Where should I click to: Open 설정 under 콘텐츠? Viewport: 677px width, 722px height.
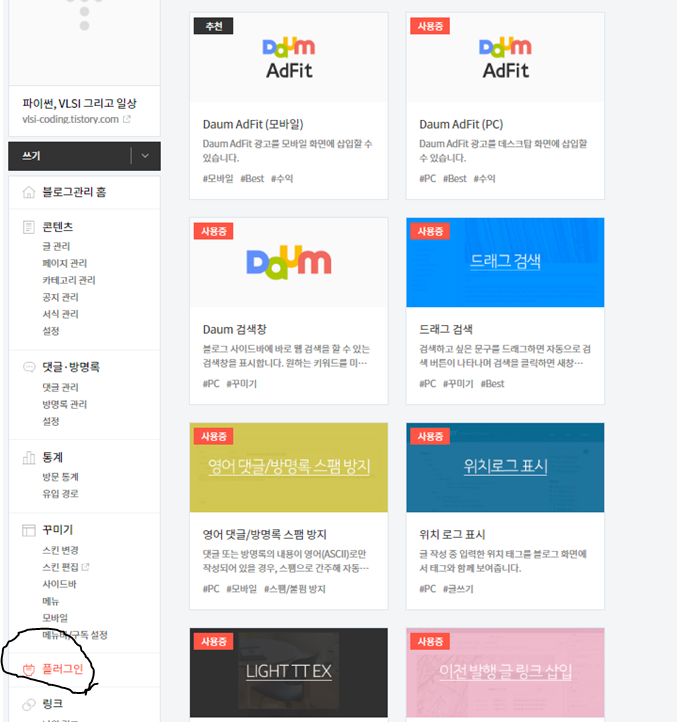click(51, 331)
